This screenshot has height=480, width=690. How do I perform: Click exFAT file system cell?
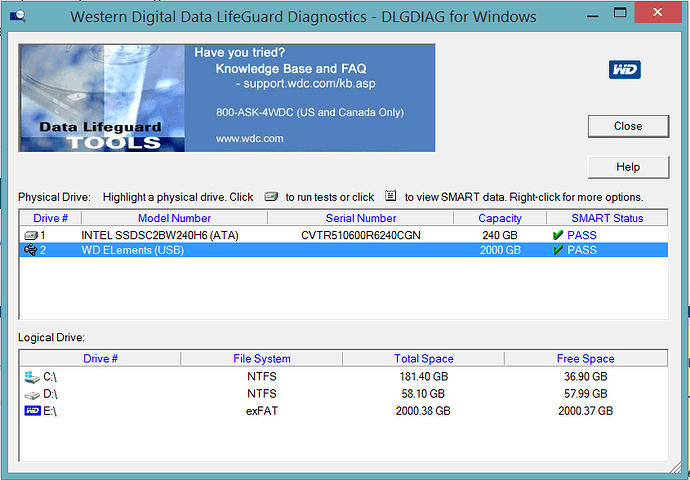pyautogui.click(x=262, y=411)
